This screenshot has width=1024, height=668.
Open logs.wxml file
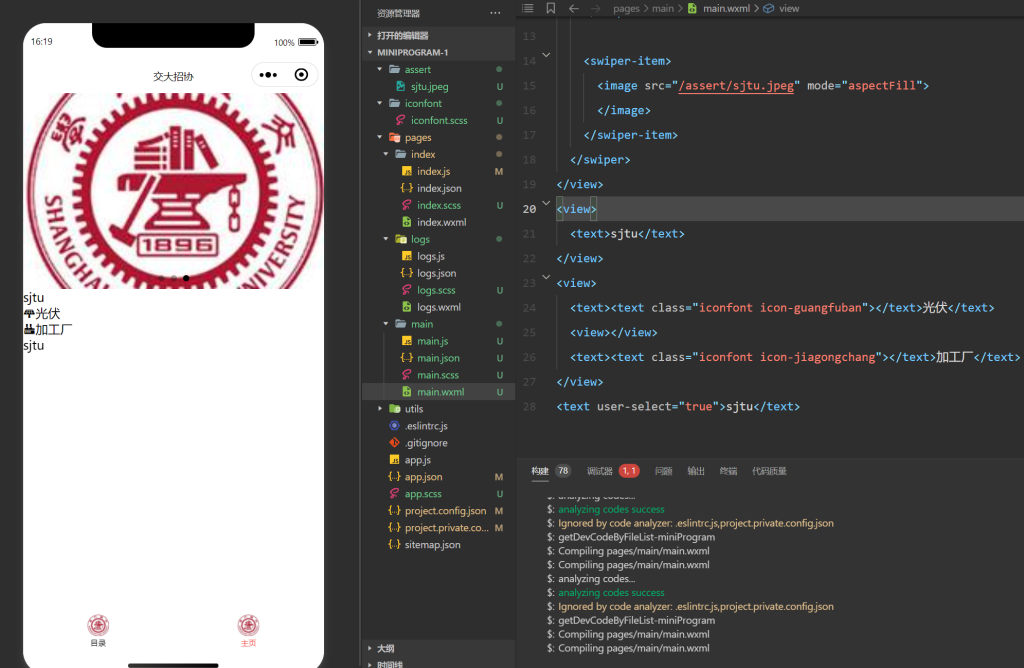coord(439,307)
